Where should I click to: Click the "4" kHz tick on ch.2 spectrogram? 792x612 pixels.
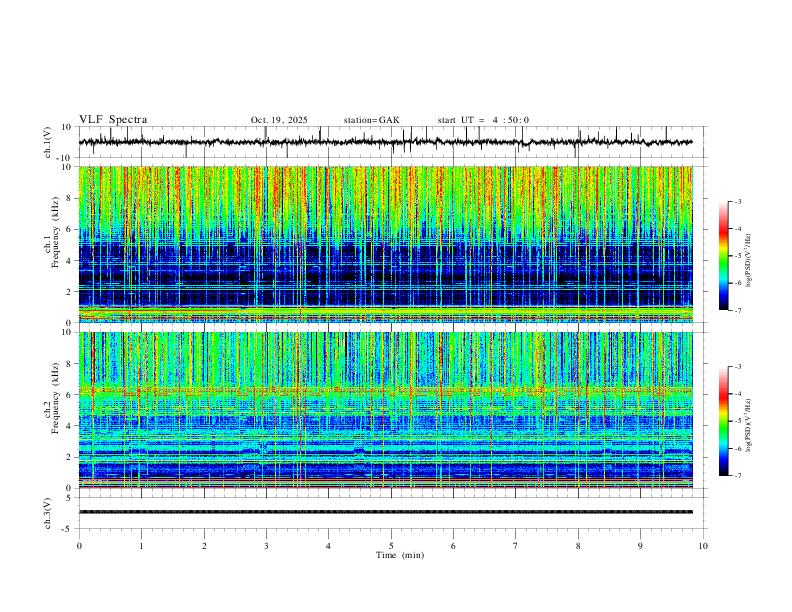[x=70, y=426]
